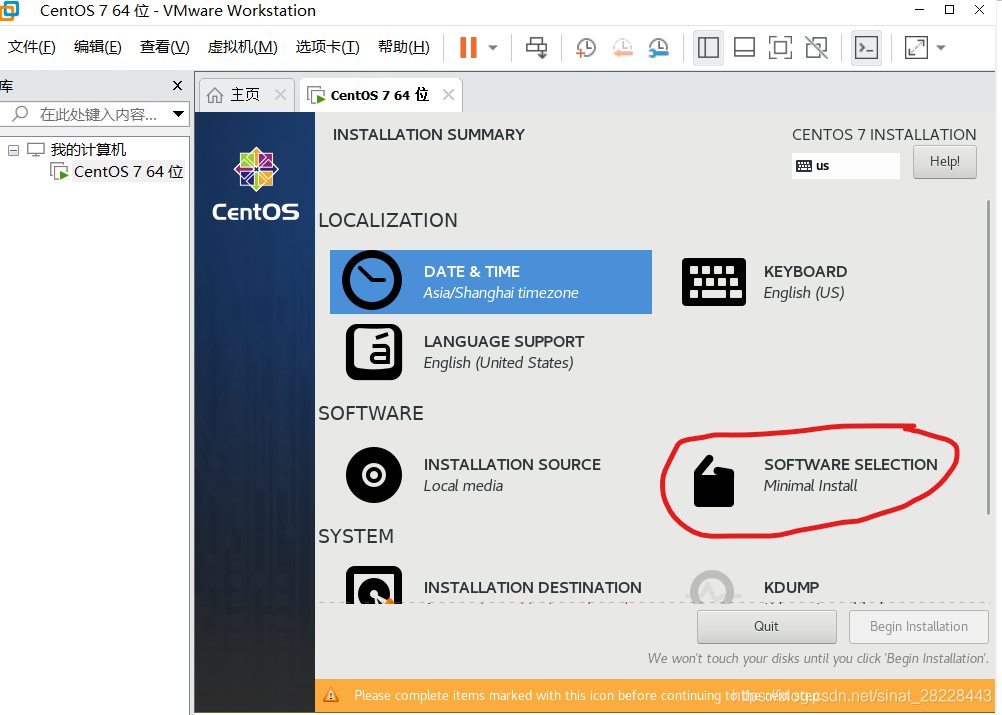Open the Language Support icon
The width and height of the screenshot is (1002, 715).
tap(374, 352)
